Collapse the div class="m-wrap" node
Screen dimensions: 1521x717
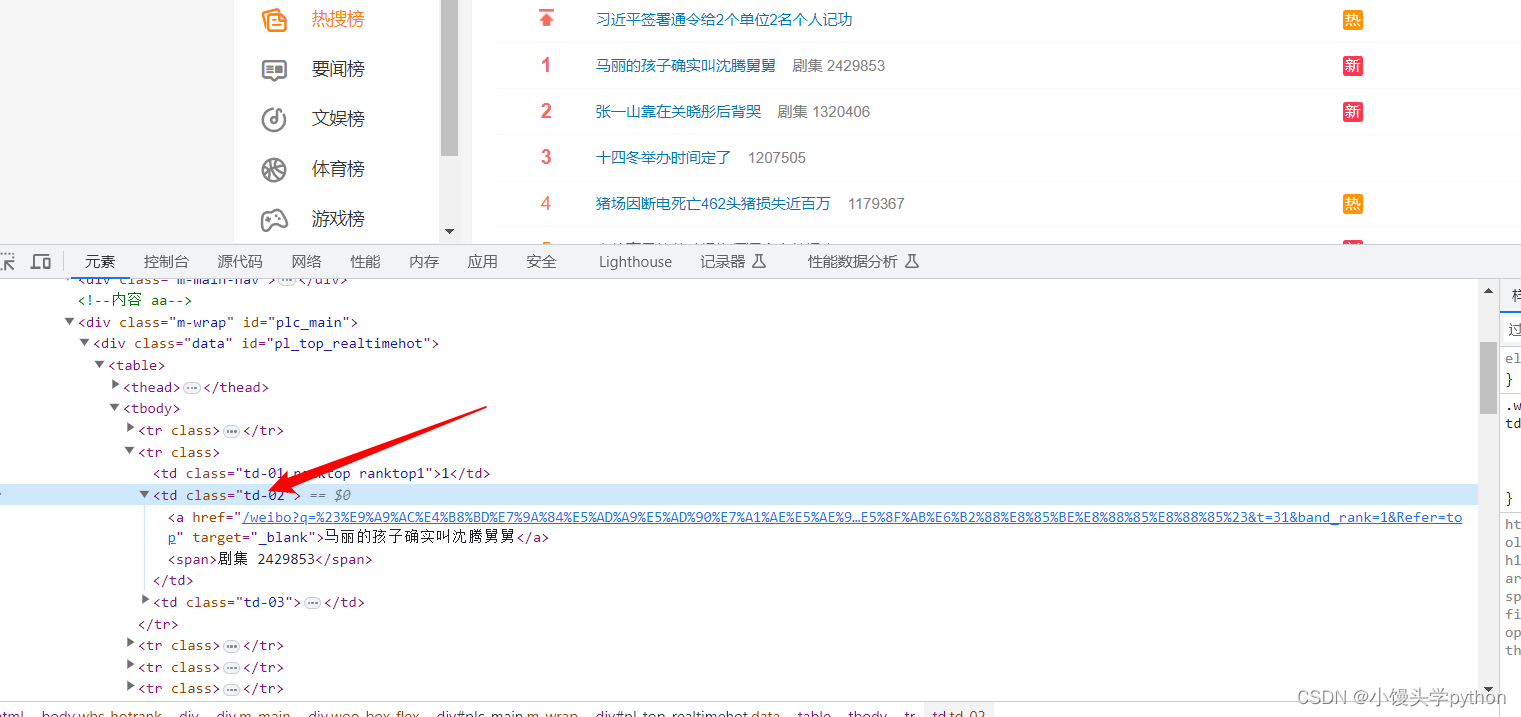click(x=69, y=322)
